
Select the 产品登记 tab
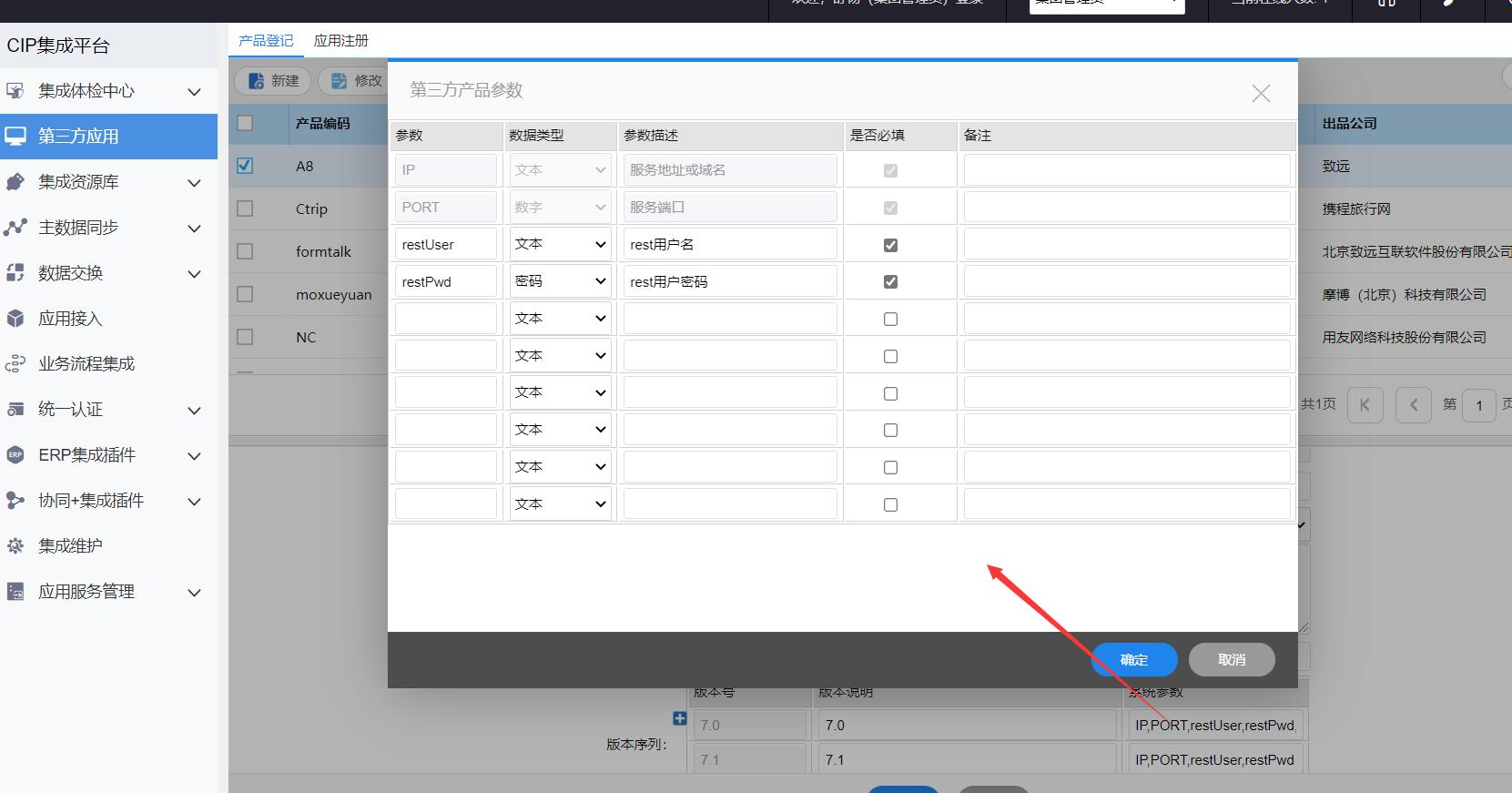pyautogui.click(x=266, y=41)
